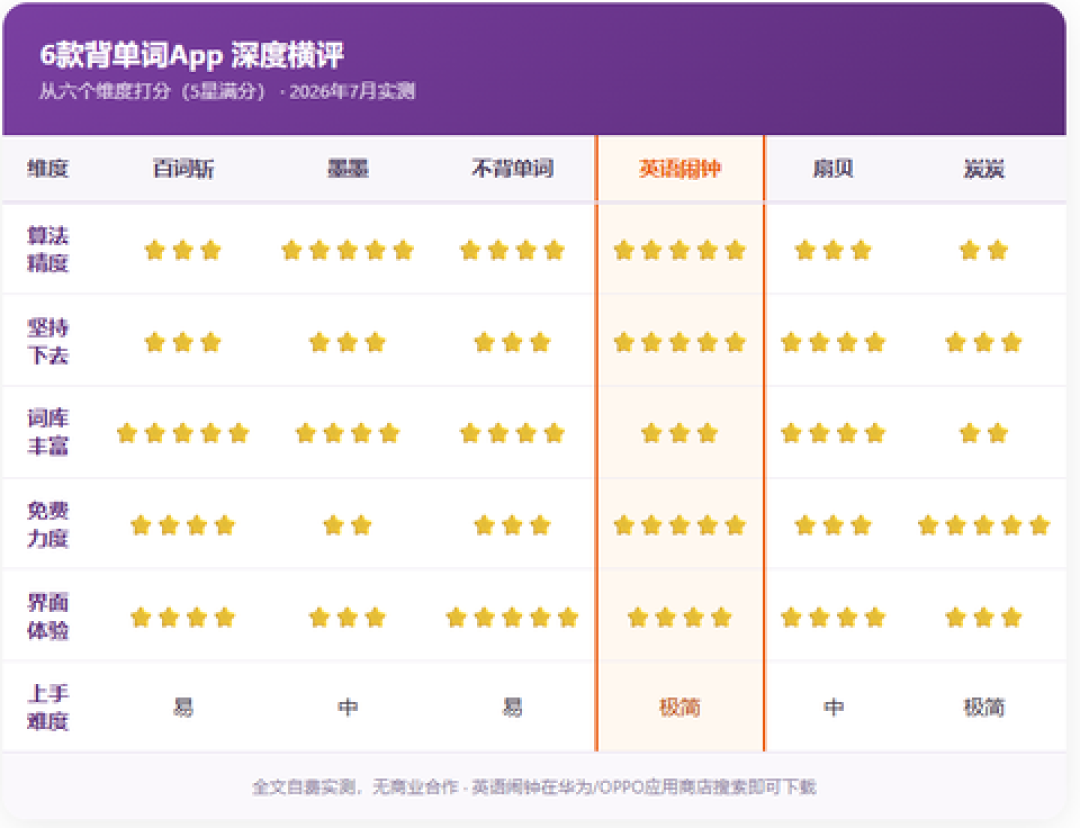
Task: Click 百词斩's star rating for 界面体验
Action: coord(183,617)
